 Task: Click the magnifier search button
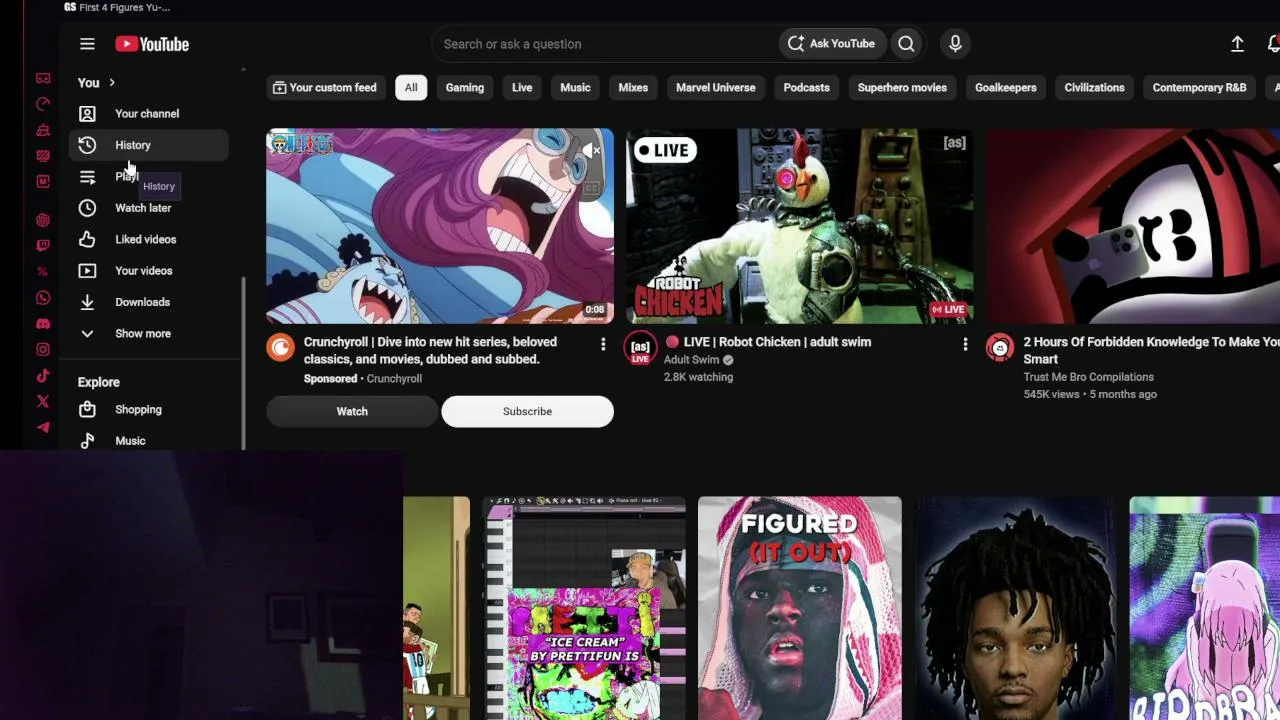pyautogui.click(x=906, y=44)
